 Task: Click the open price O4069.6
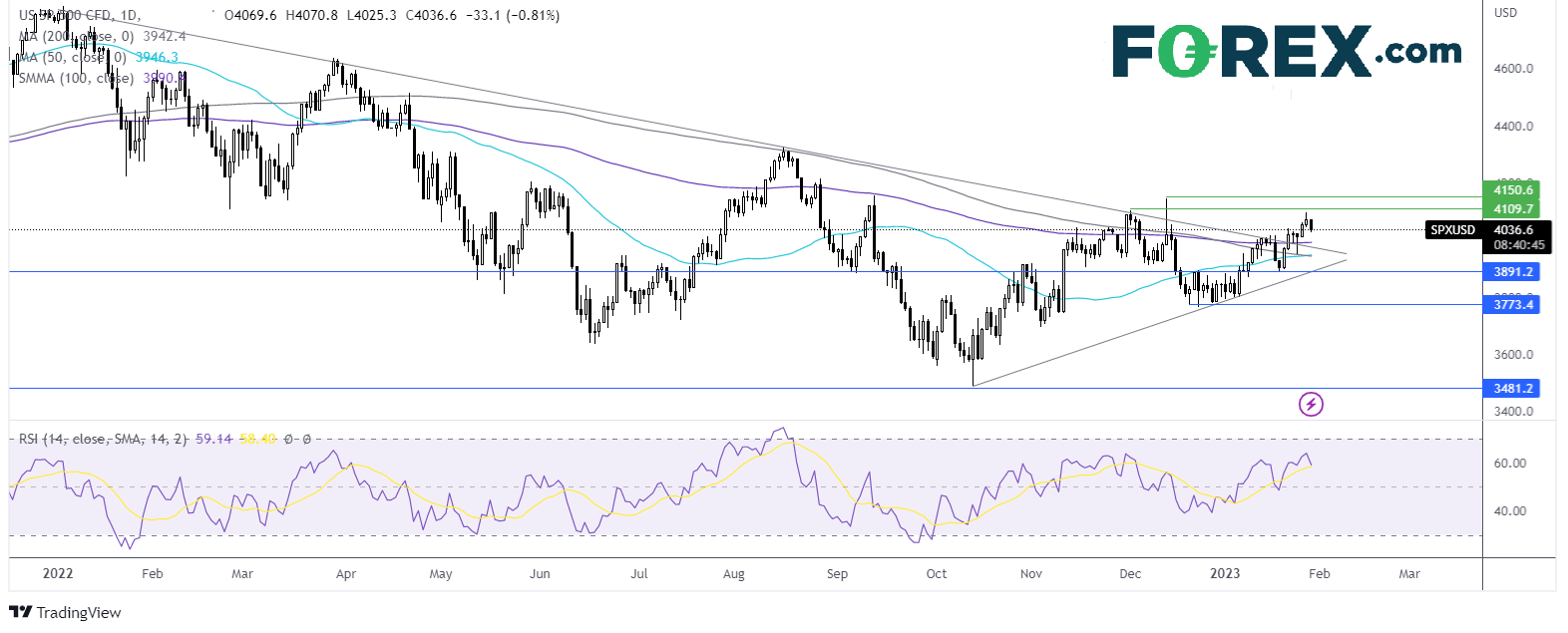(x=250, y=16)
